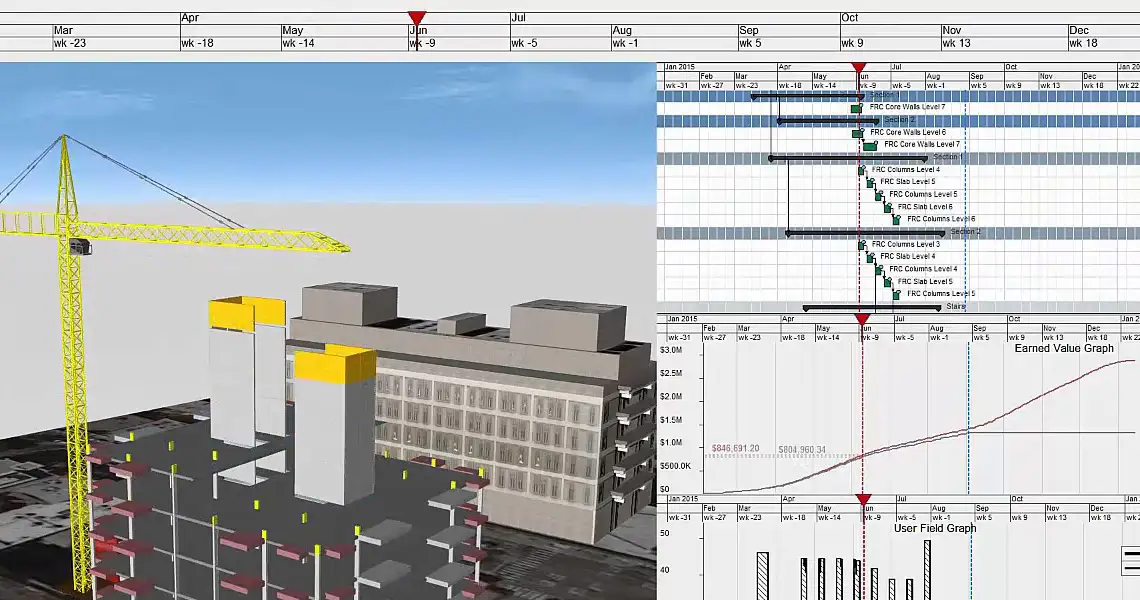Select the FRC Columns Level 6 task bar
This screenshot has width=1140, height=600.
896,219
